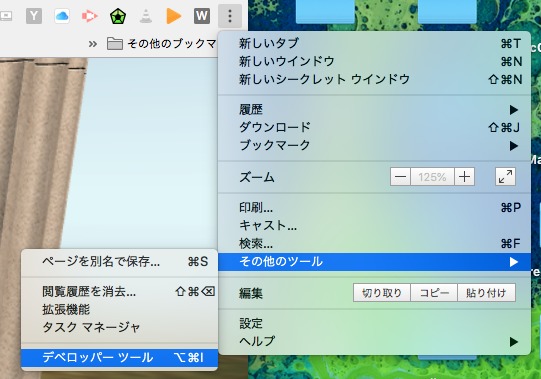Enter fullscreen with the expand arrows icon
The width and height of the screenshot is (541, 379).
click(505, 177)
